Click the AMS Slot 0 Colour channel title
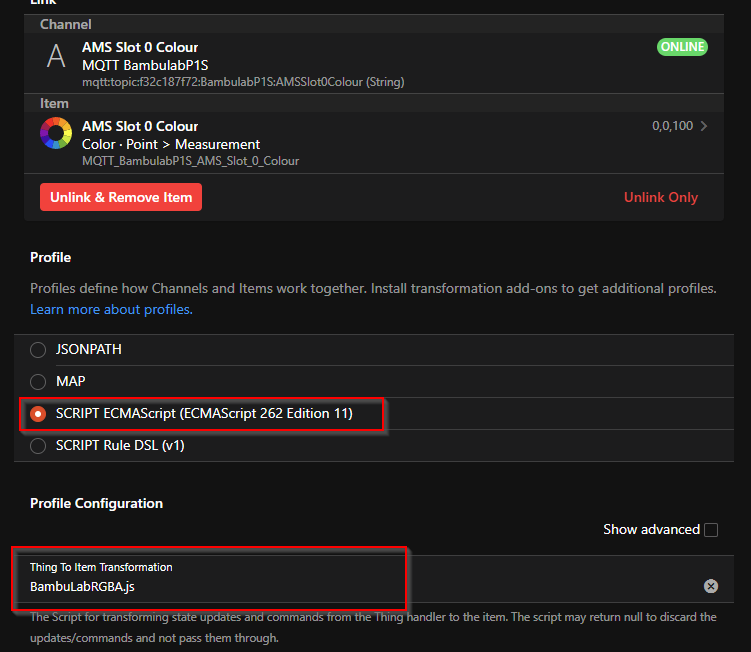The image size is (751, 652). click(x=140, y=47)
